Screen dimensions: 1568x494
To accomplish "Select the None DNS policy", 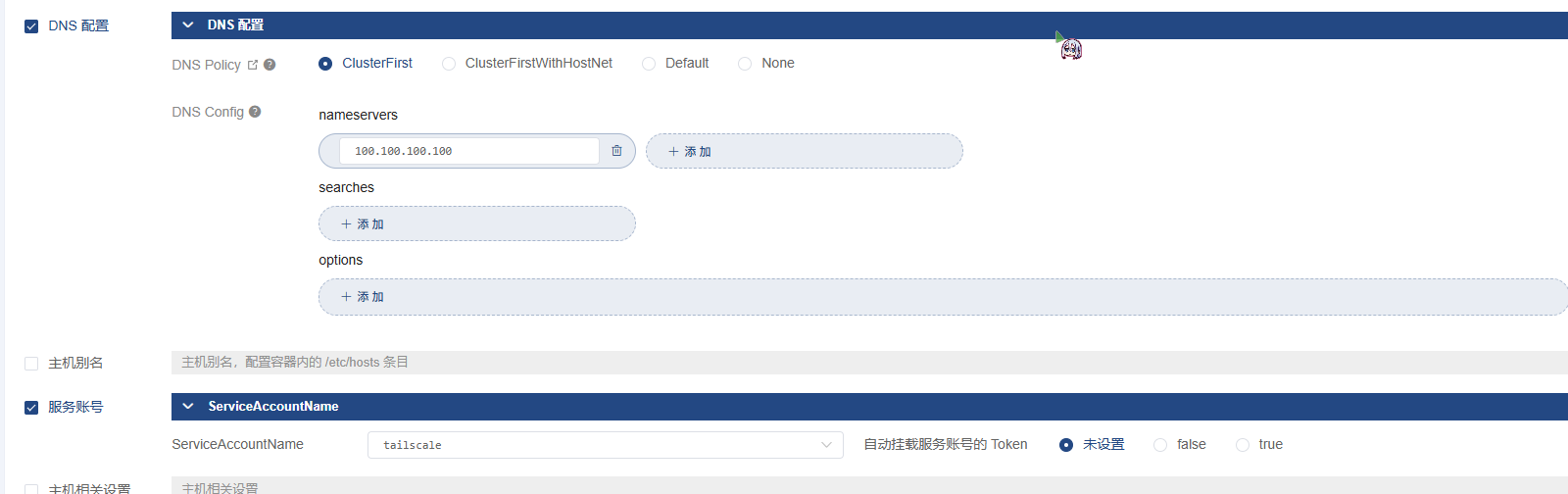I will click(745, 64).
